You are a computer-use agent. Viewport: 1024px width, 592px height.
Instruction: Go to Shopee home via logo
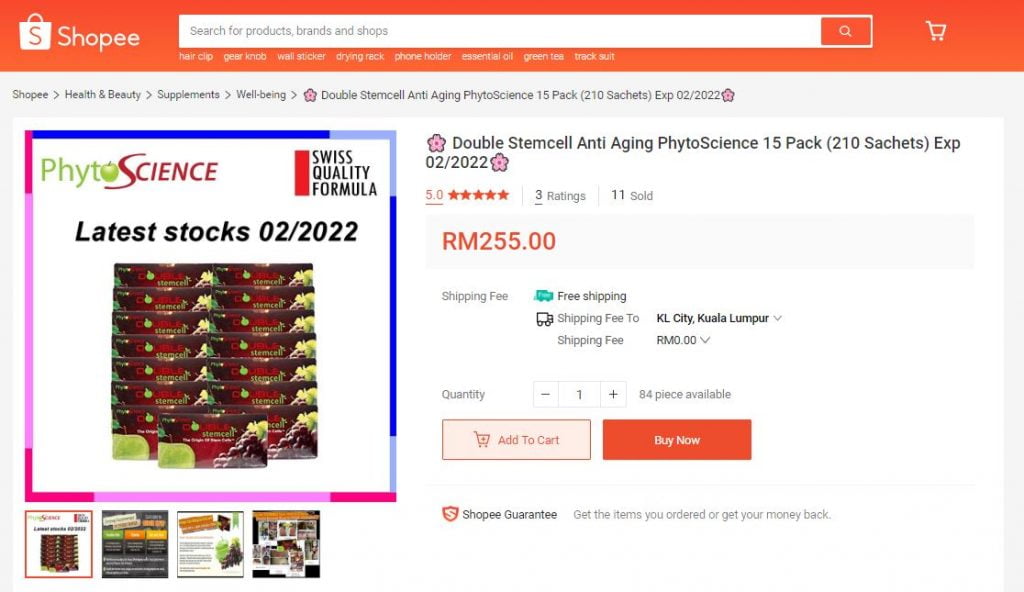tap(80, 33)
